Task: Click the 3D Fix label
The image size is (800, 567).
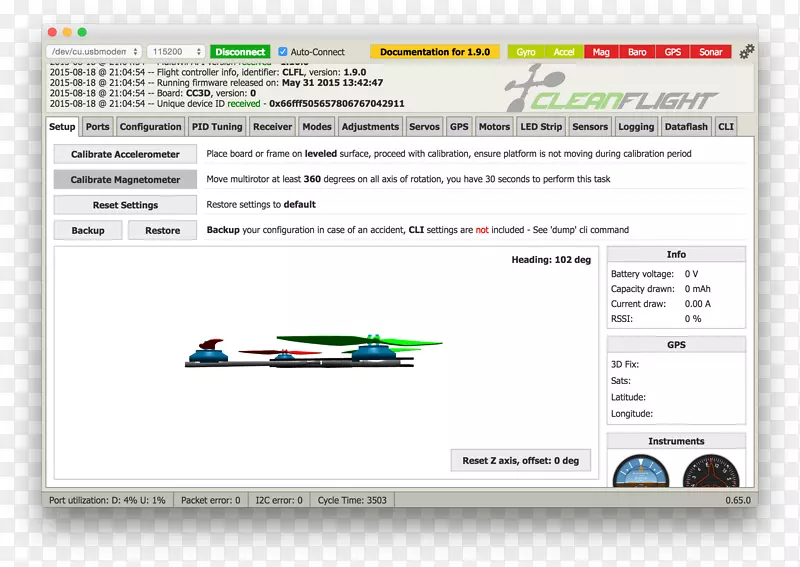Action: [x=625, y=364]
